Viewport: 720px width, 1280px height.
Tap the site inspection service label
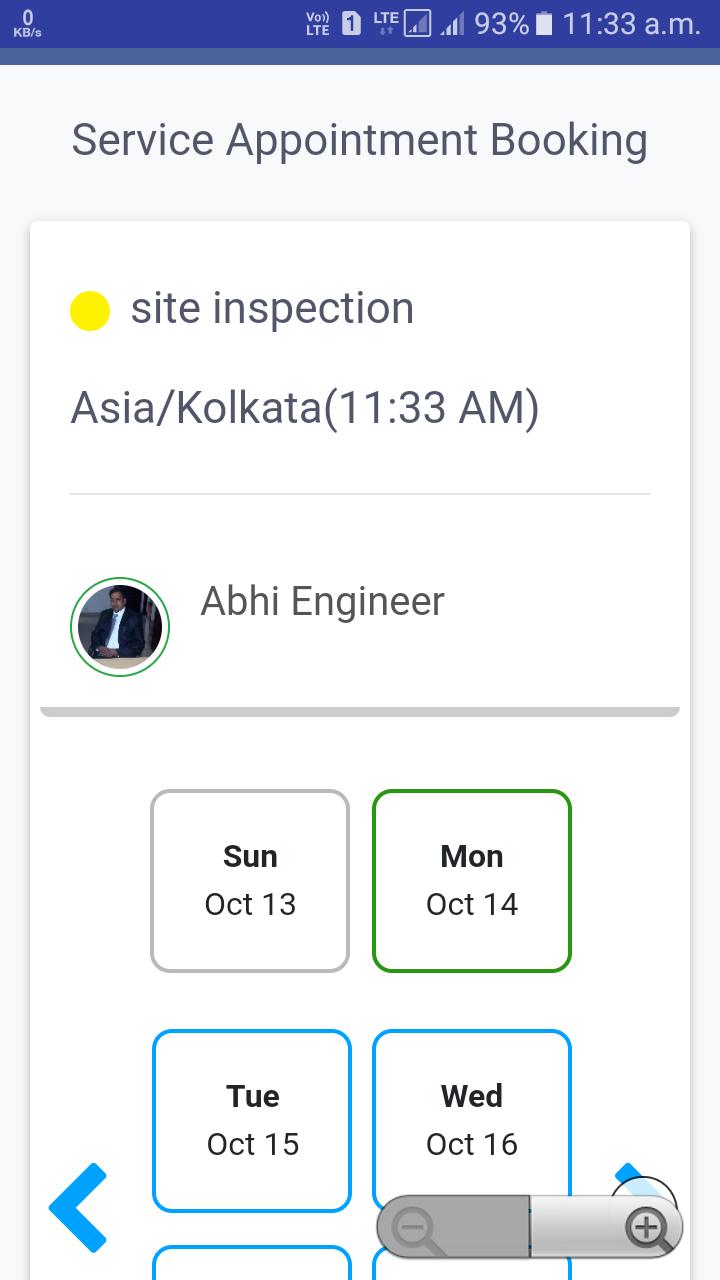(272, 309)
